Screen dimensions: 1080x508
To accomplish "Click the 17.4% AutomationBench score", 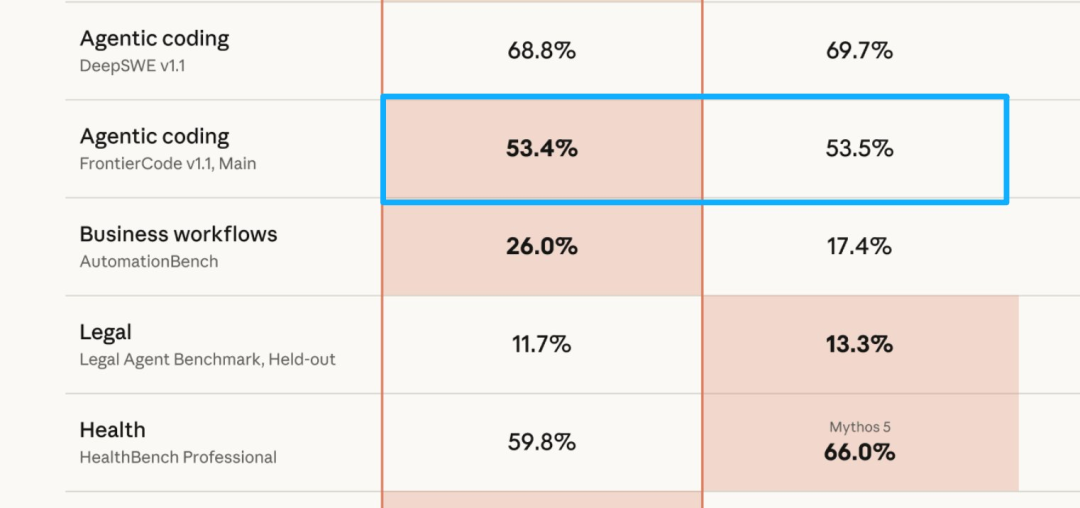I will (x=860, y=246).
